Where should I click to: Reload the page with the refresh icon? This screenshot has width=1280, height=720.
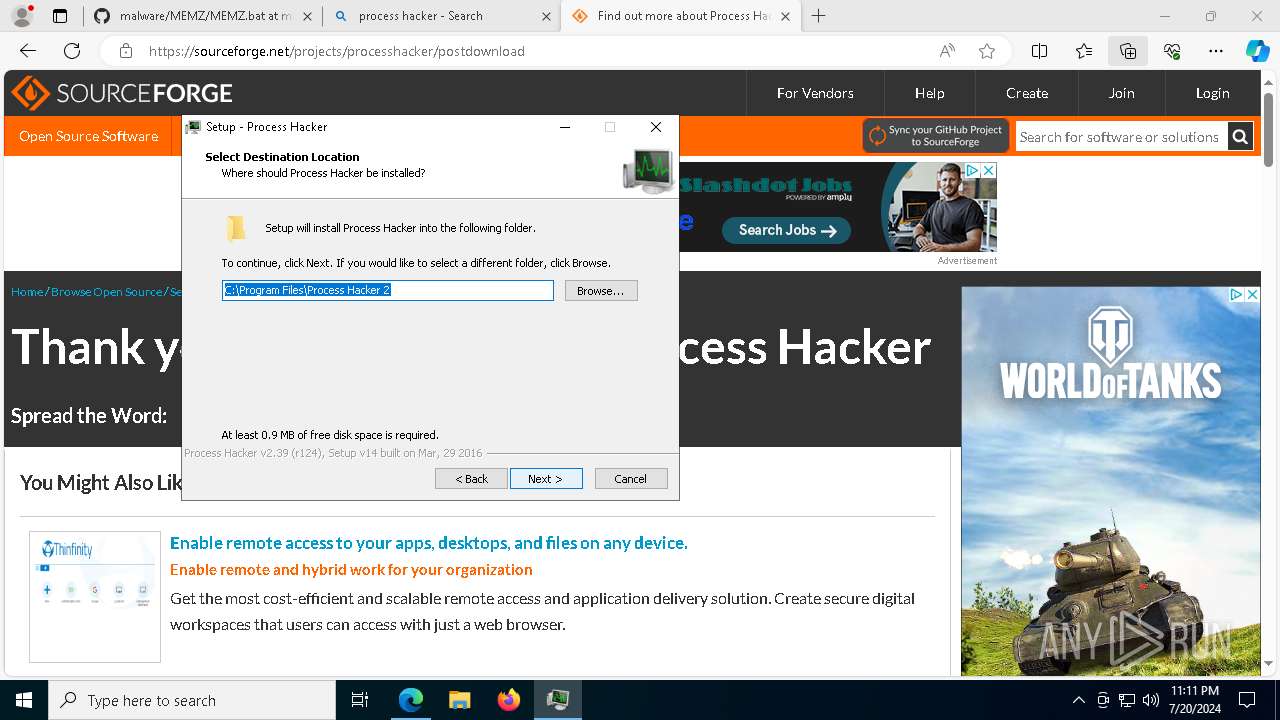[x=72, y=51]
